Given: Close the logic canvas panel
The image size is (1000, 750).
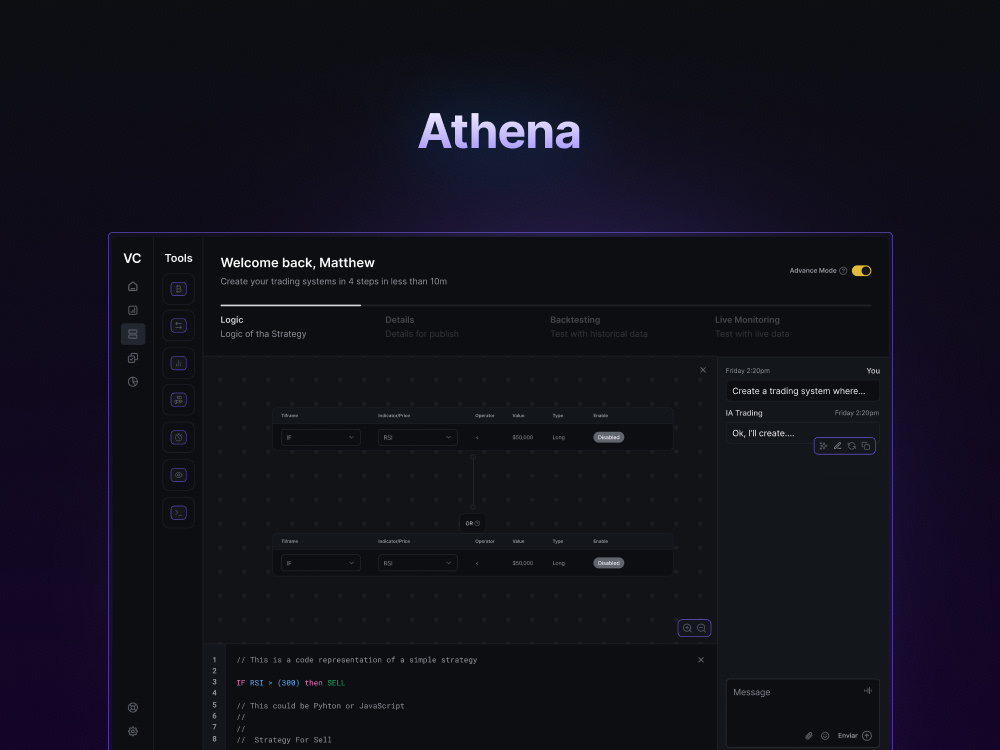Looking at the screenshot, I should pos(703,370).
